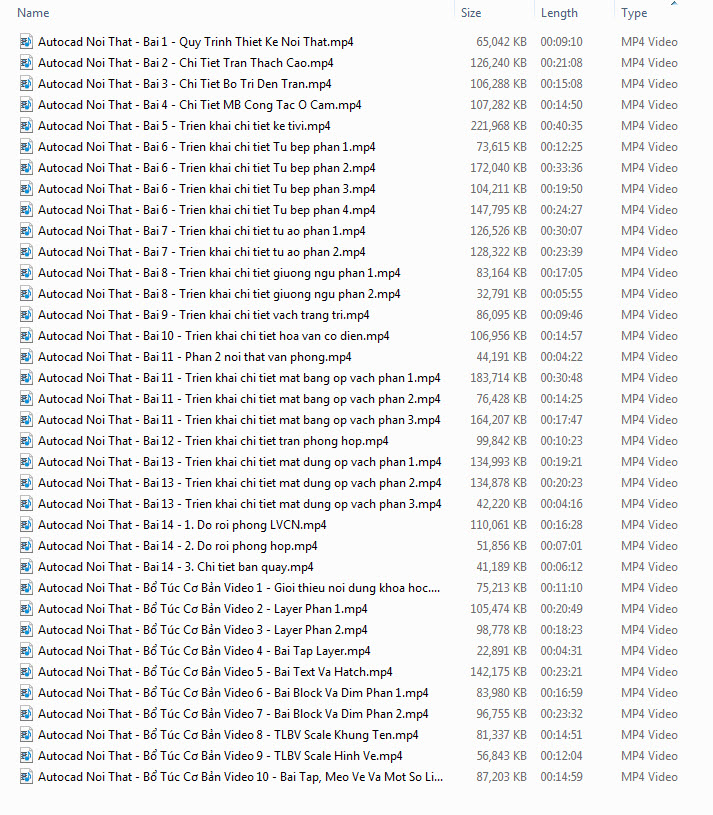Screen dimensions: 713x815
Task: Select file Bai 13 mat dung op vach phan 3.mp4
Action: (240, 504)
